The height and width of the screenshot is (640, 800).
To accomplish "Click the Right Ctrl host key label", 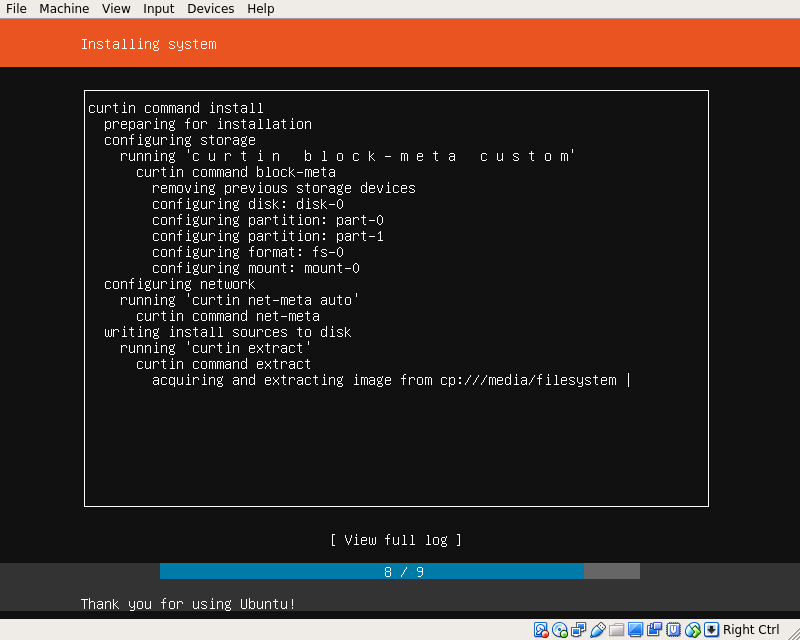I will point(751,630).
